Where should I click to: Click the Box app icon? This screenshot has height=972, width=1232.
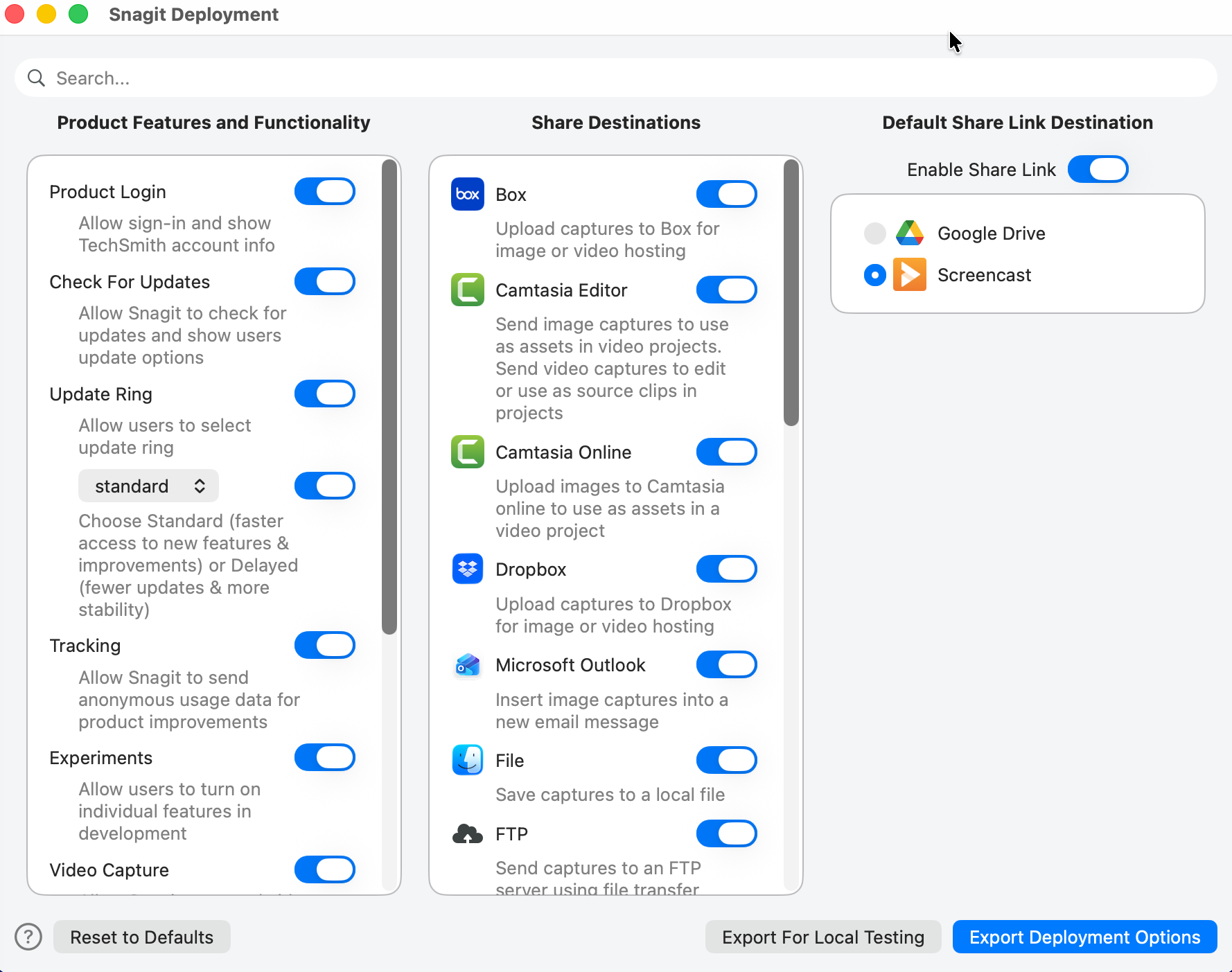(x=468, y=194)
